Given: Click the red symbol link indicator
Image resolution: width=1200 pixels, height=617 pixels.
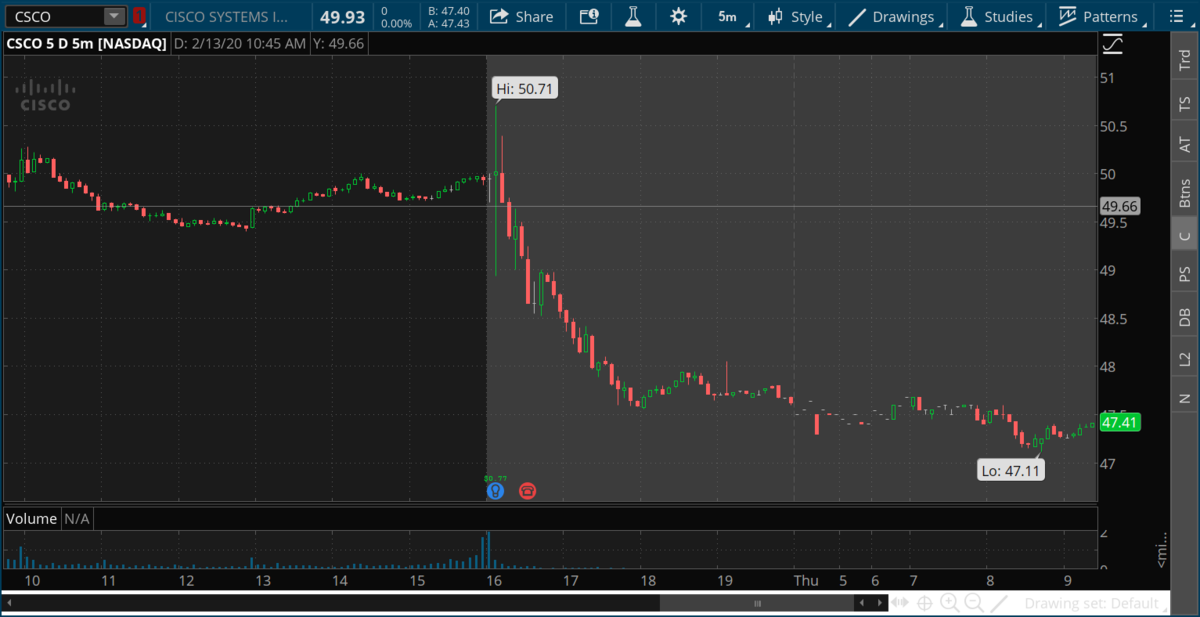Looking at the screenshot, I should [x=139, y=16].
